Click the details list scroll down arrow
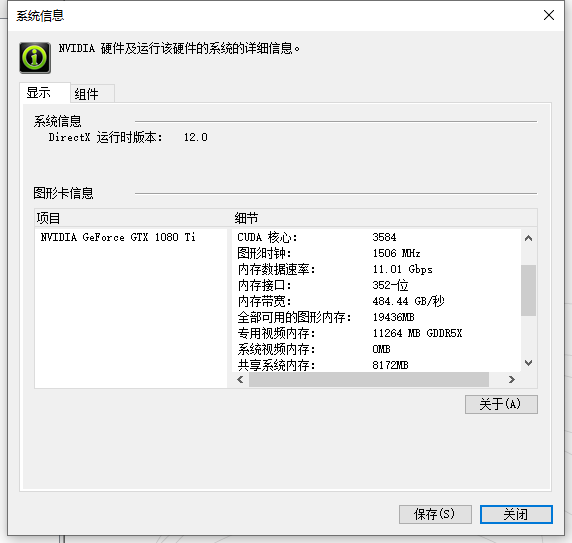This screenshot has width=572, height=543. tap(528, 363)
